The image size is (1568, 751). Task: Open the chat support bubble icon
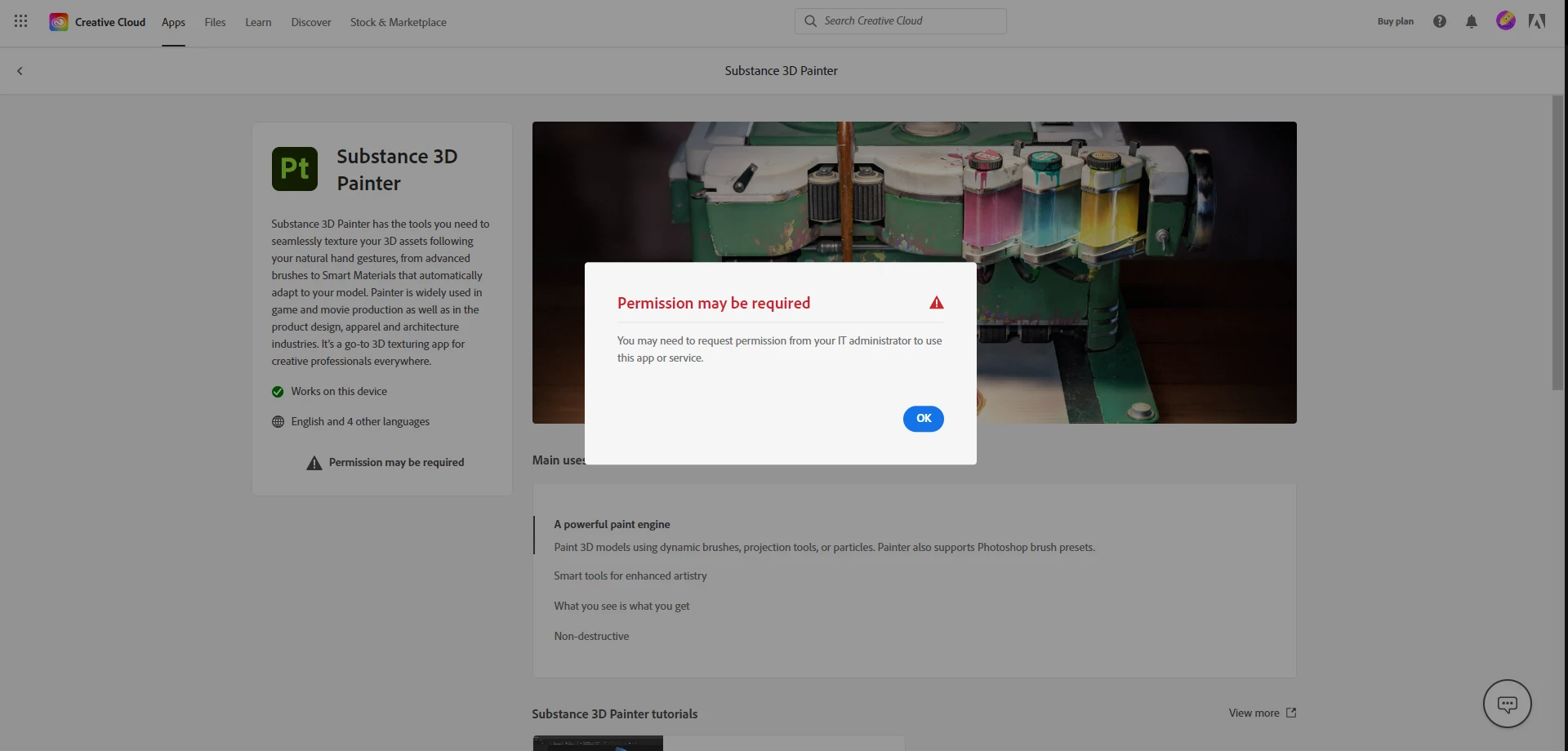tap(1508, 704)
